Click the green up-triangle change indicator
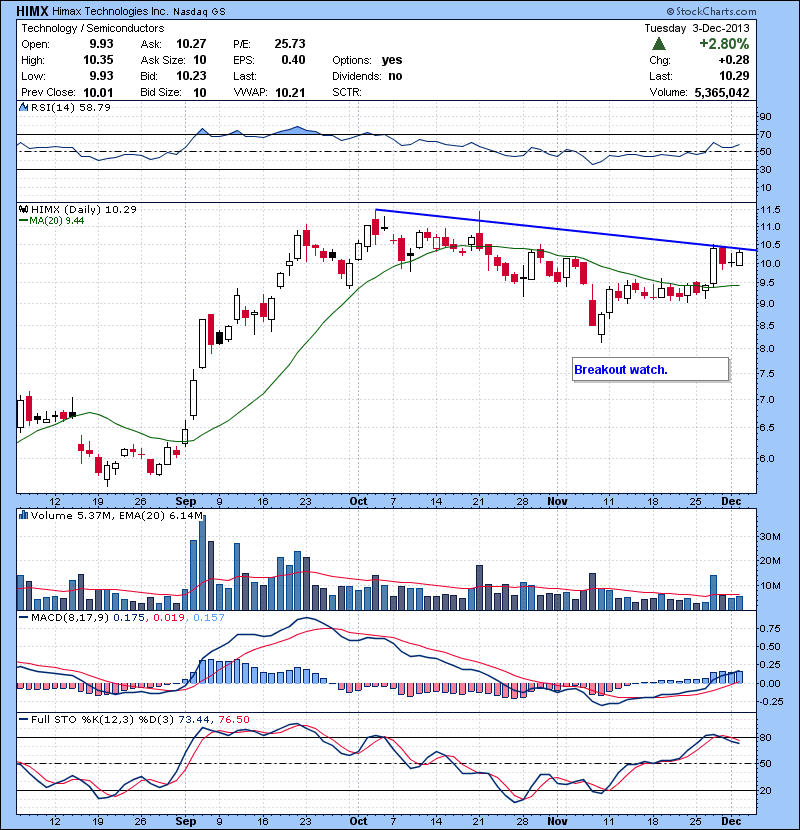This screenshot has width=800, height=830. pos(659,43)
